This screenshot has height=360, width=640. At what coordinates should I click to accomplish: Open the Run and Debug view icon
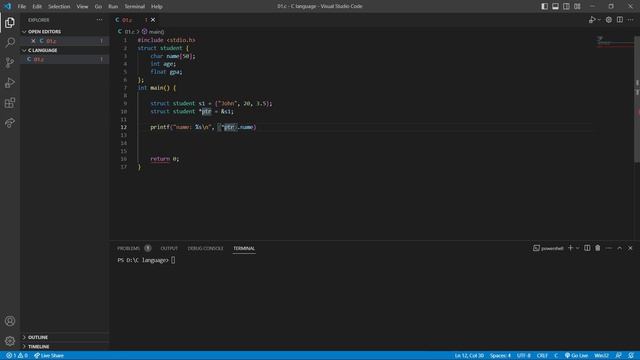tap(10, 82)
